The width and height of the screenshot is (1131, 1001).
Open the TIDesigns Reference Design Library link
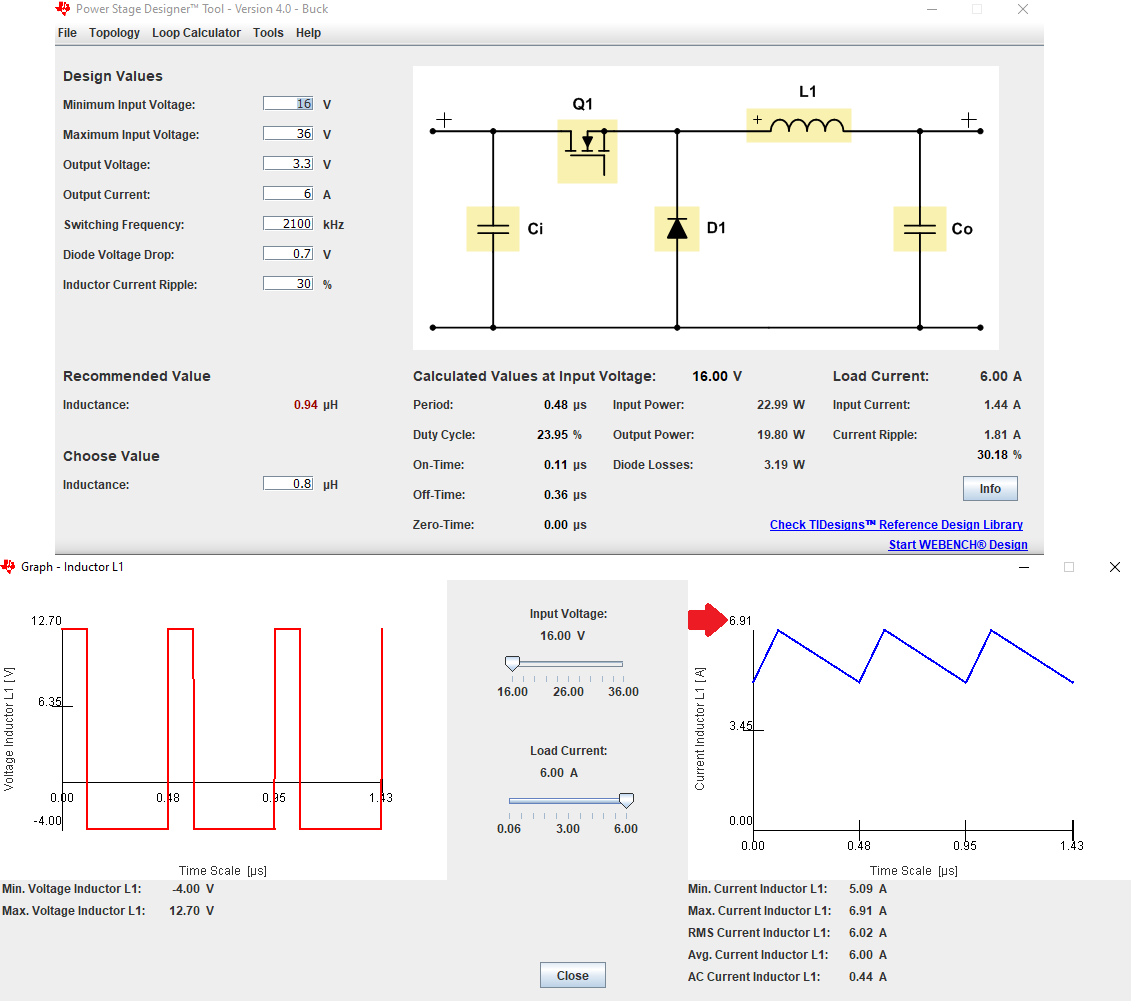pyautogui.click(x=895, y=524)
